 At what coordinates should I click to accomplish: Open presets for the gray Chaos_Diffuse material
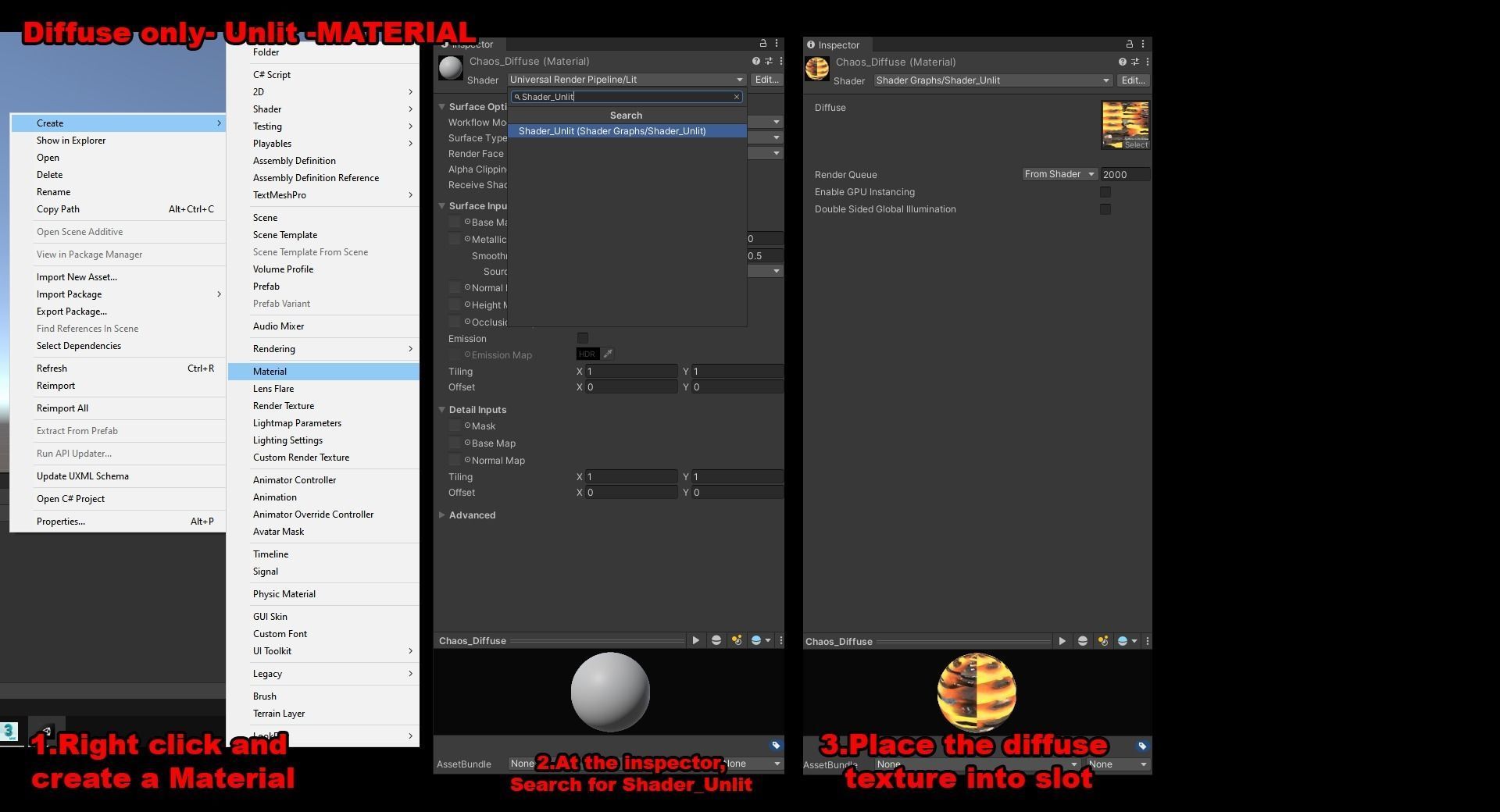(769, 61)
